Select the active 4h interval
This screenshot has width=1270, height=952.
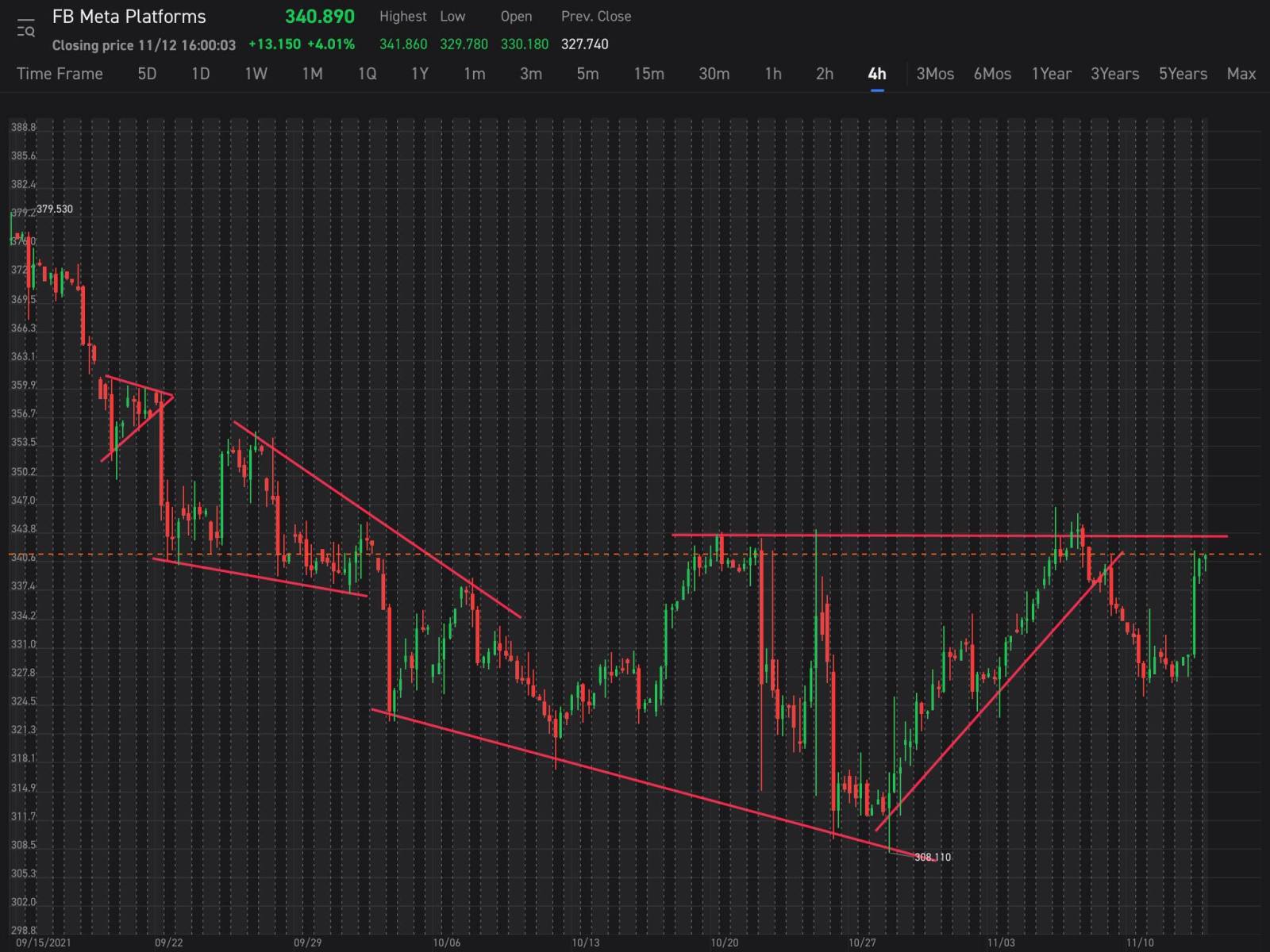coord(877,74)
